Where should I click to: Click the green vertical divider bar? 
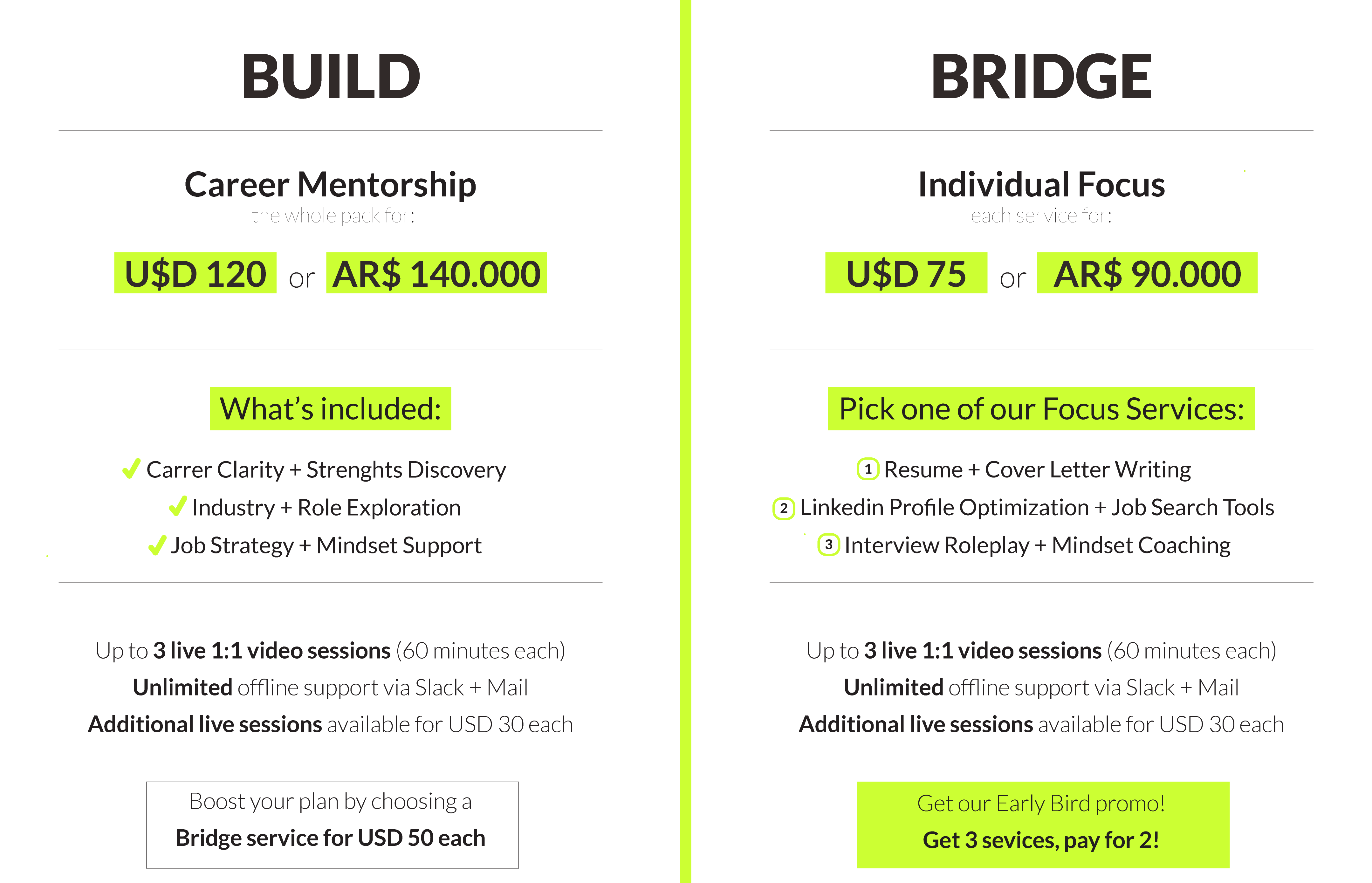click(x=685, y=441)
